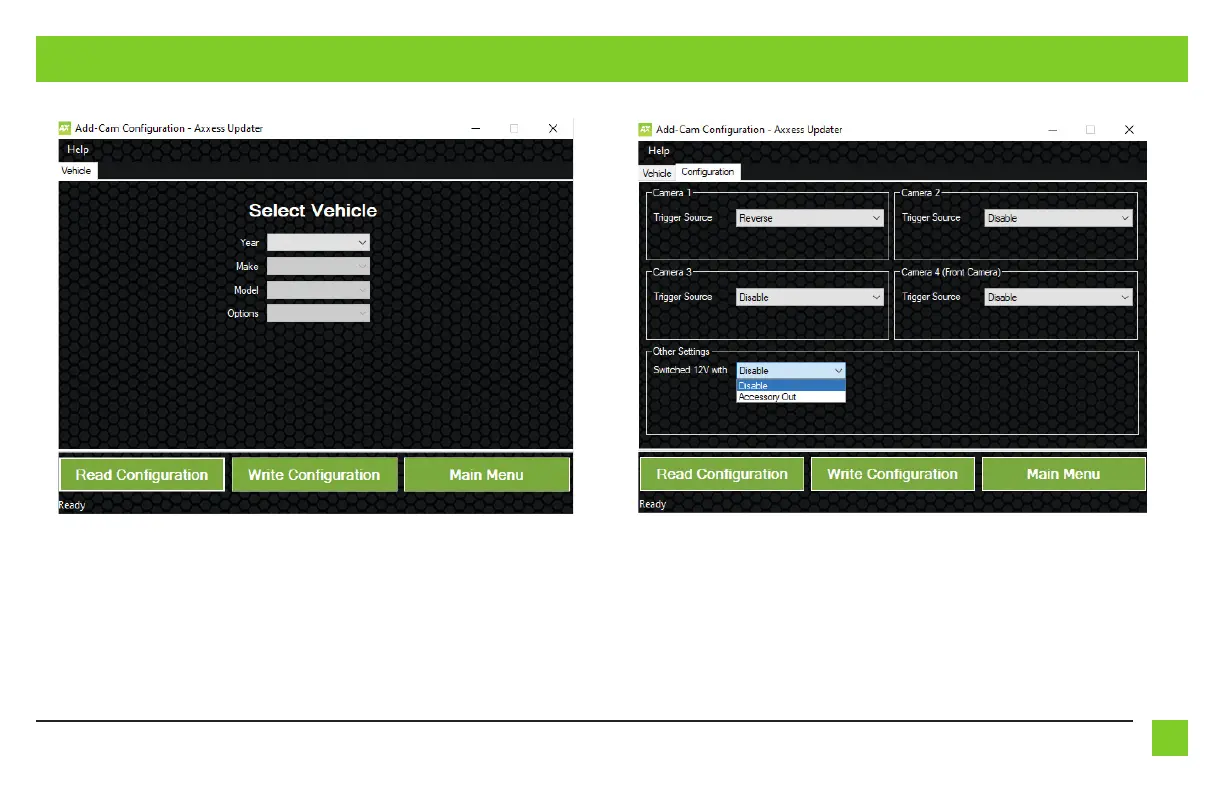
Task: Click the Axxess app icon on the Select Vehicle window
Action: (x=65, y=128)
